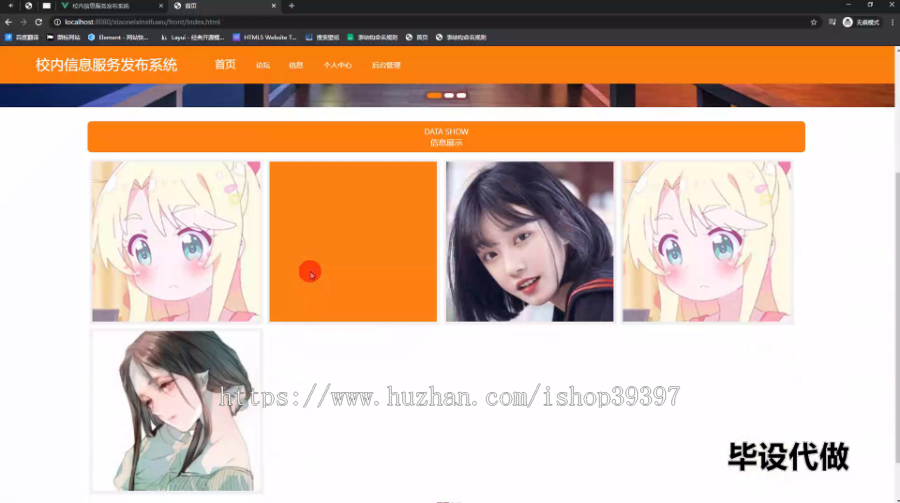Open the blonde anime card beside orange card

[176, 241]
